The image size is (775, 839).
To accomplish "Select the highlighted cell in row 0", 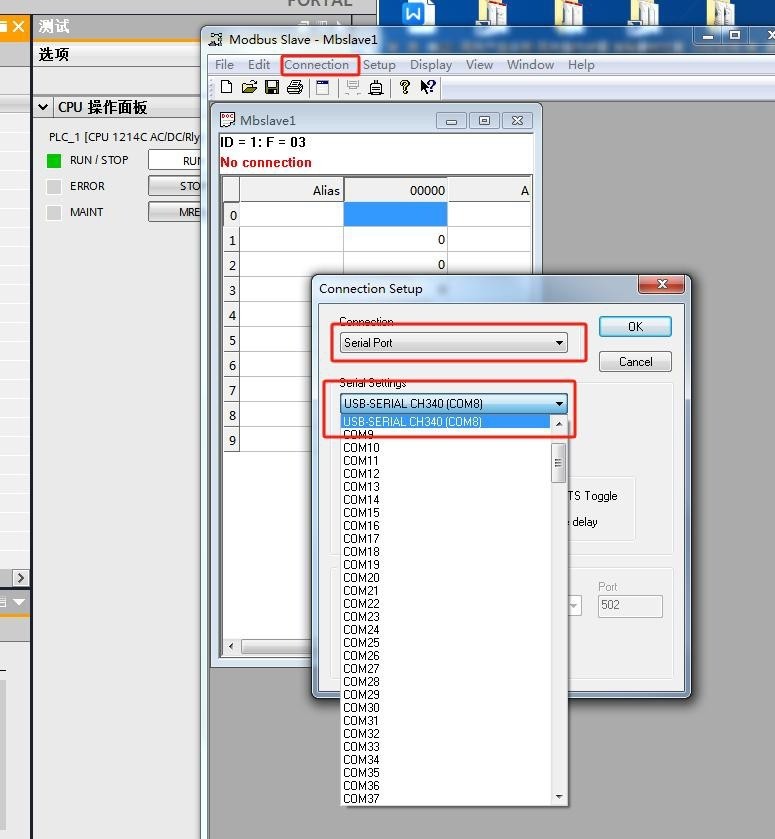I will pyautogui.click(x=395, y=214).
